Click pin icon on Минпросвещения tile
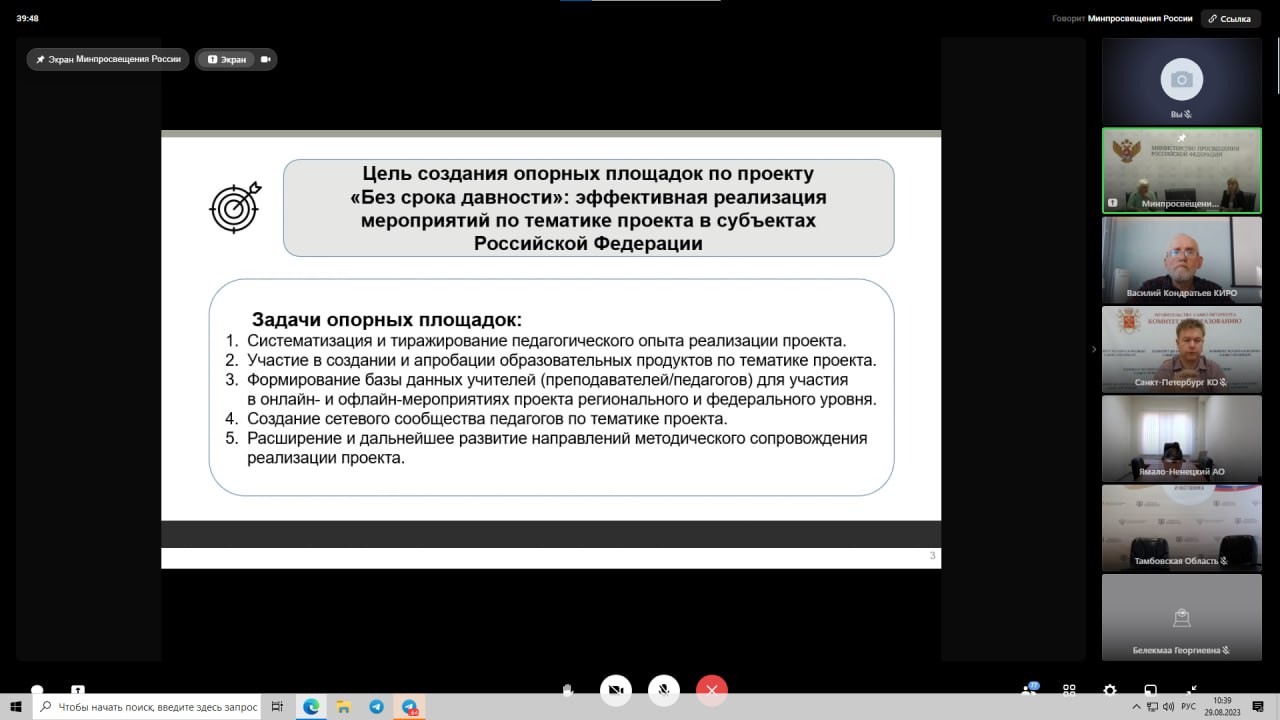 tap(1181, 138)
